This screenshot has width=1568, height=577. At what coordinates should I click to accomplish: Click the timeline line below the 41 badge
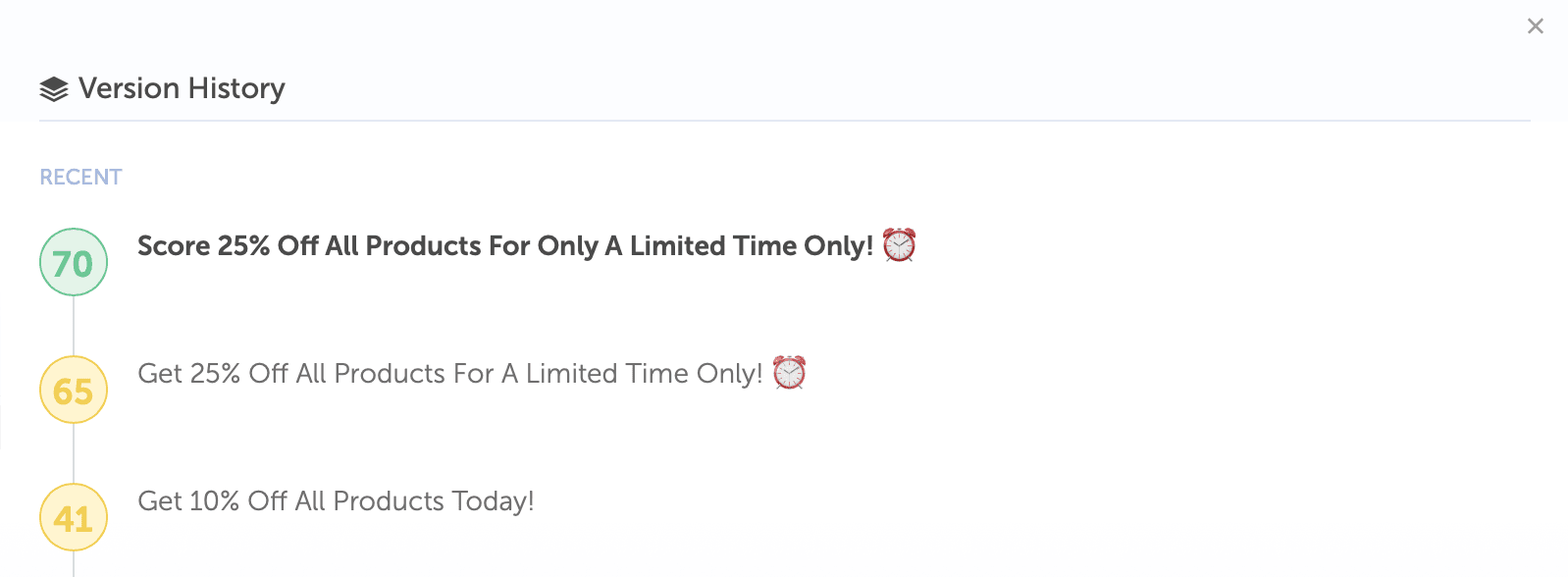(74, 564)
